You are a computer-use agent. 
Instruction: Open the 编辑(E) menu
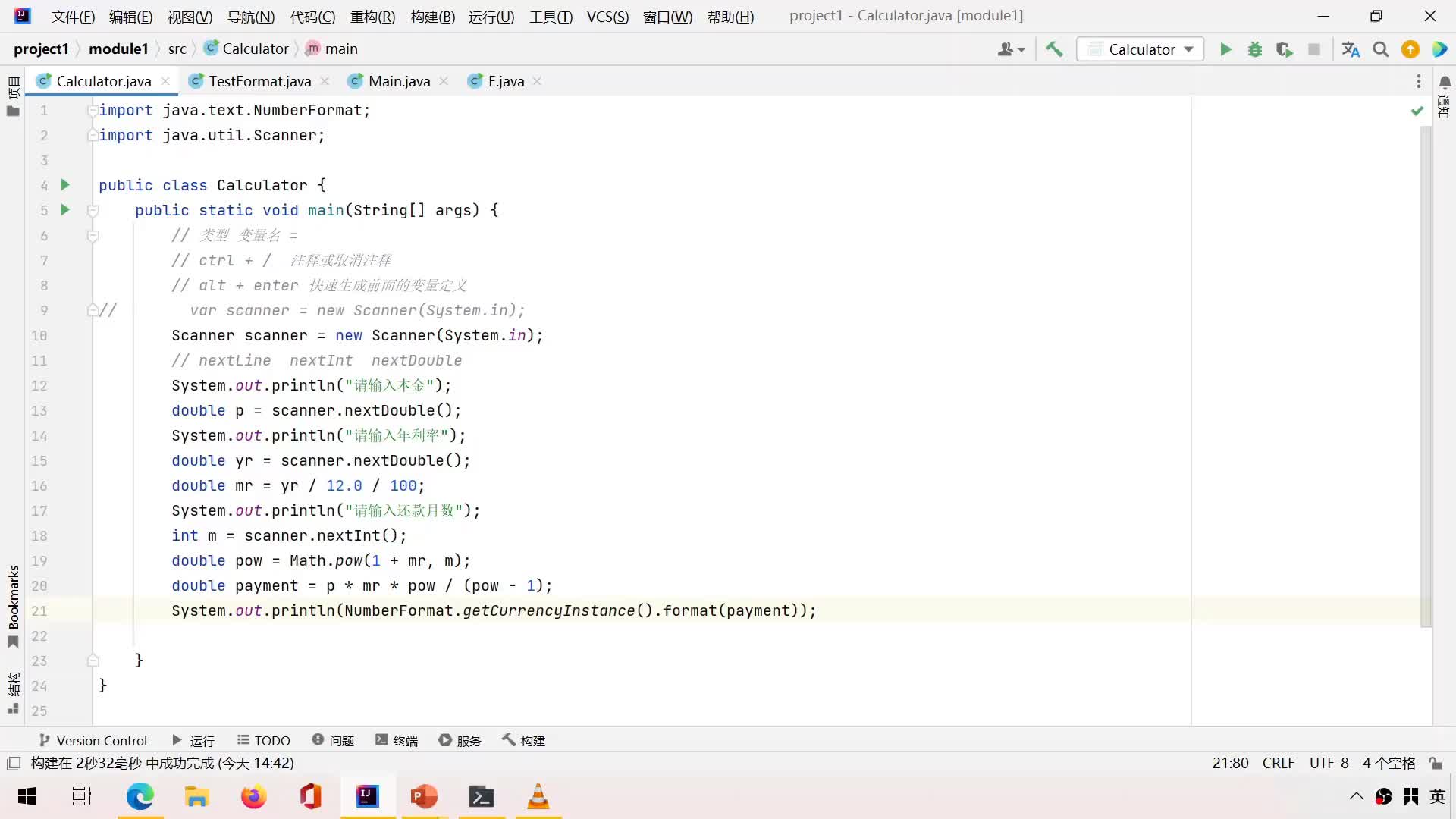coord(130,17)
